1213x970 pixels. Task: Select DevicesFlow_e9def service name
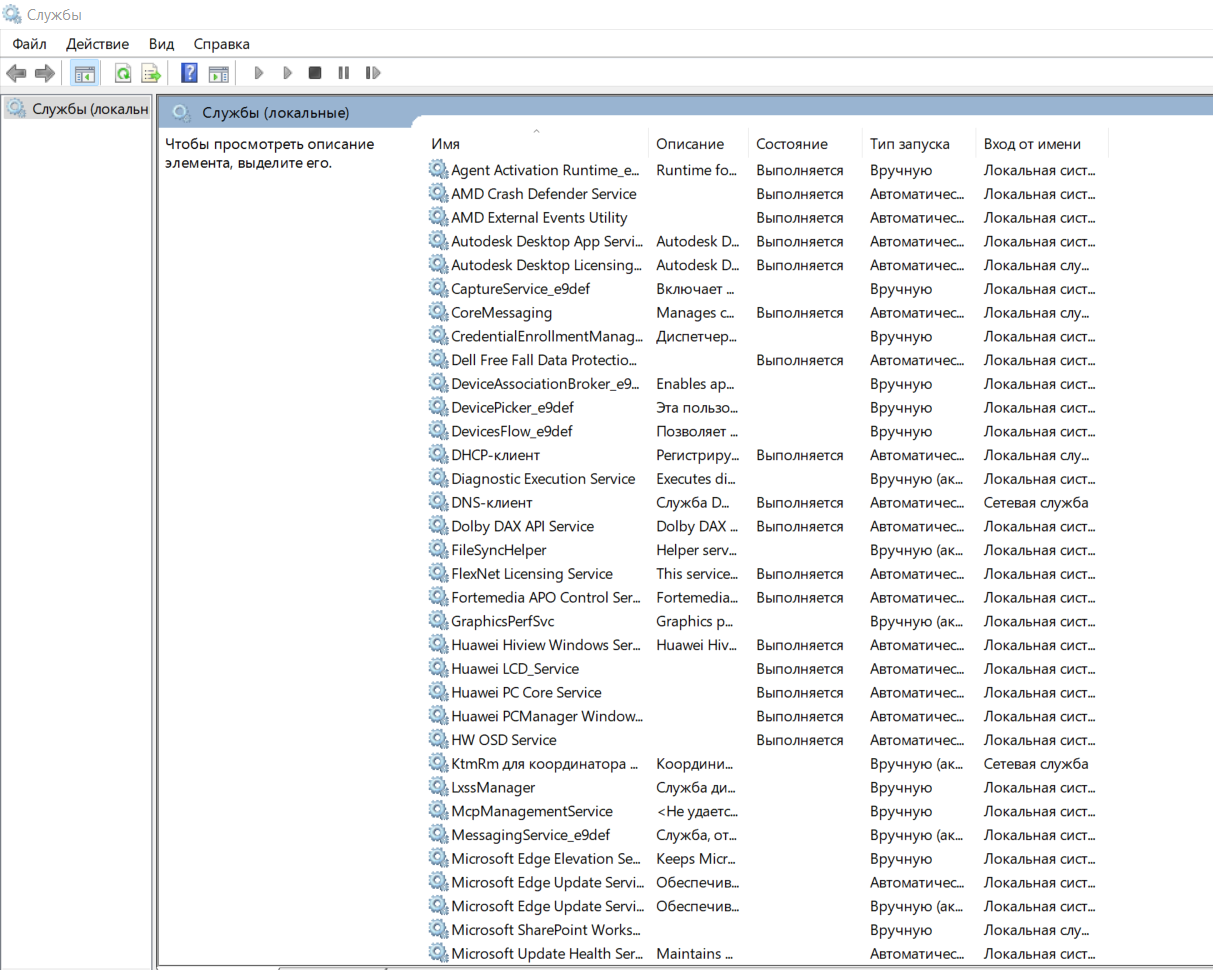[x=512, y=431]
